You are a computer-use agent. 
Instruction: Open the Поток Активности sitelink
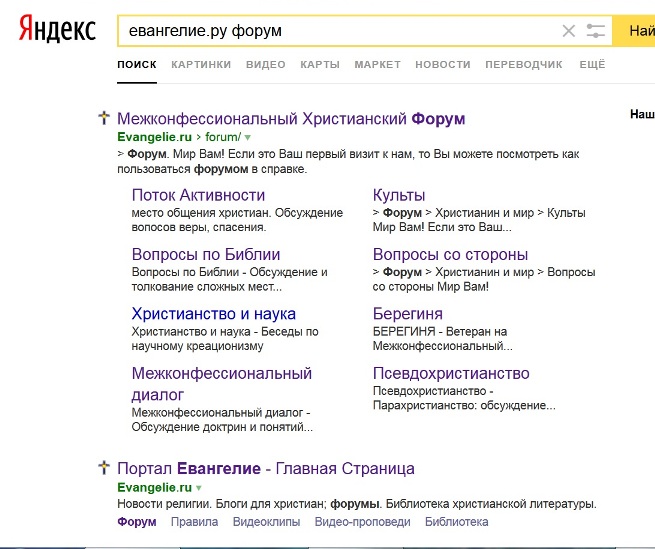pos(198,195)
